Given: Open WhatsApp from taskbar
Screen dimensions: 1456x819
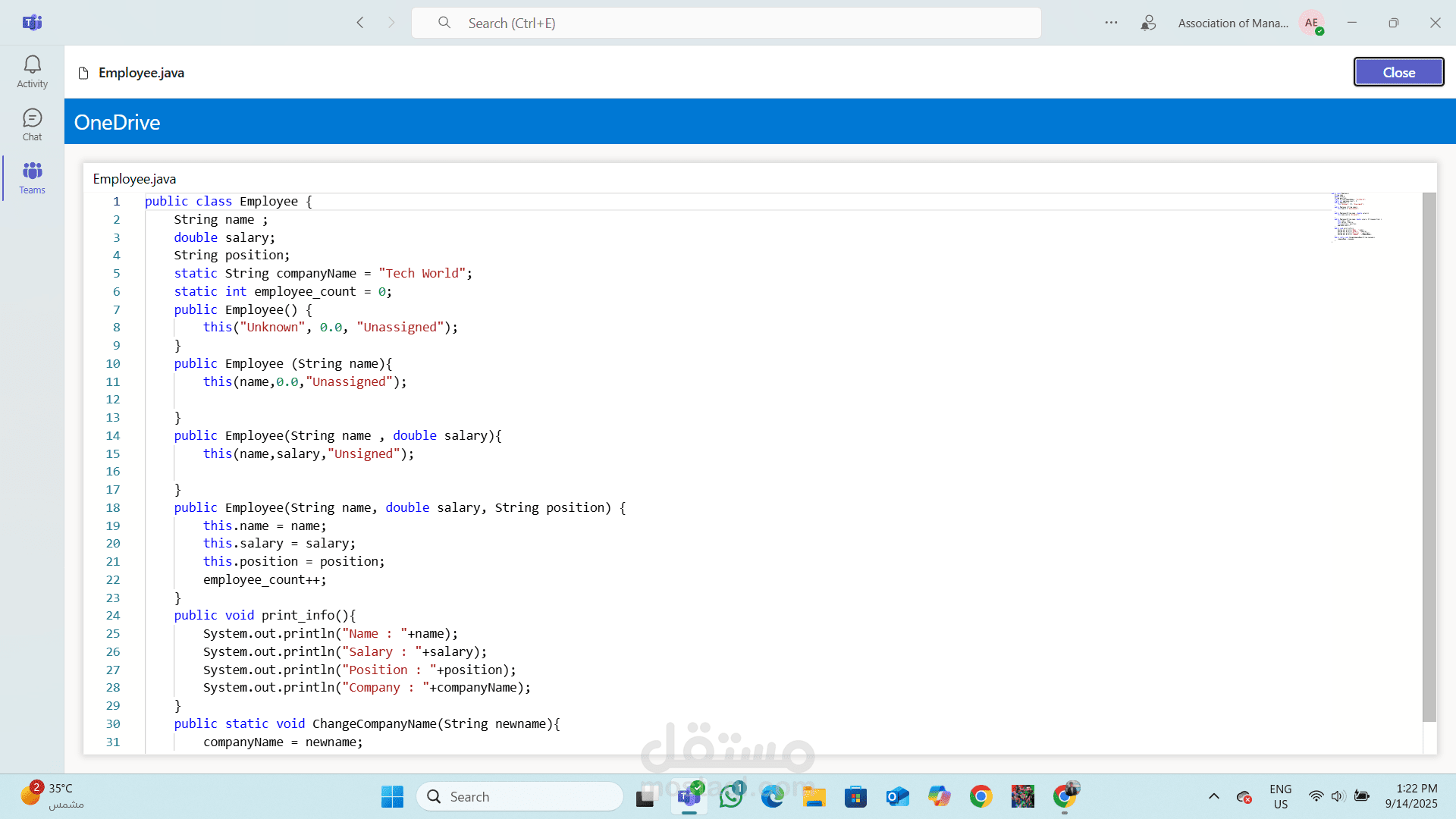Looking at the screenshot, I should pyautogui.click(x=731, y=796).
